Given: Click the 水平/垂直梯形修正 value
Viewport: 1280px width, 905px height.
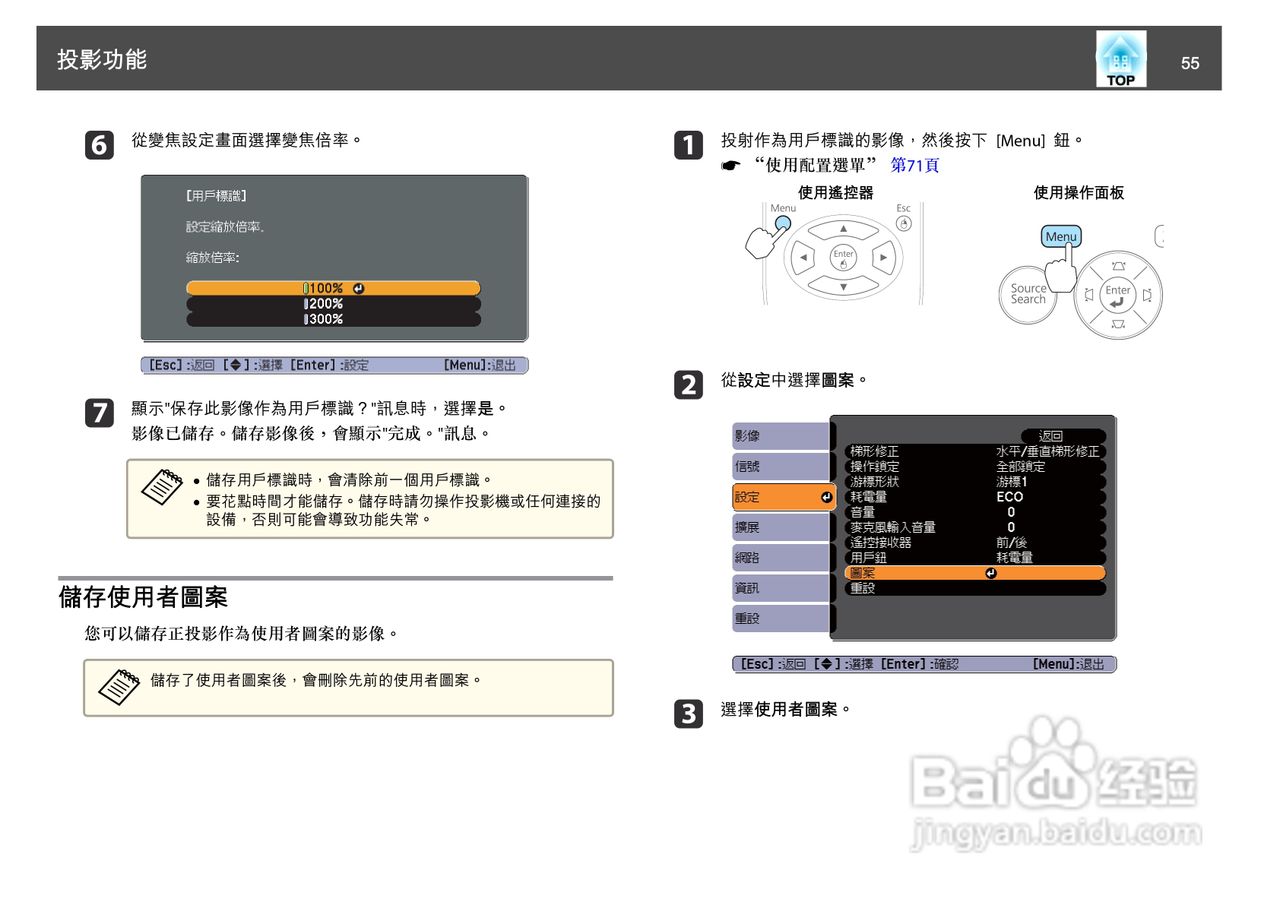Looking at the screenshot, I should pyautogui.click(x=1047, y=451).
